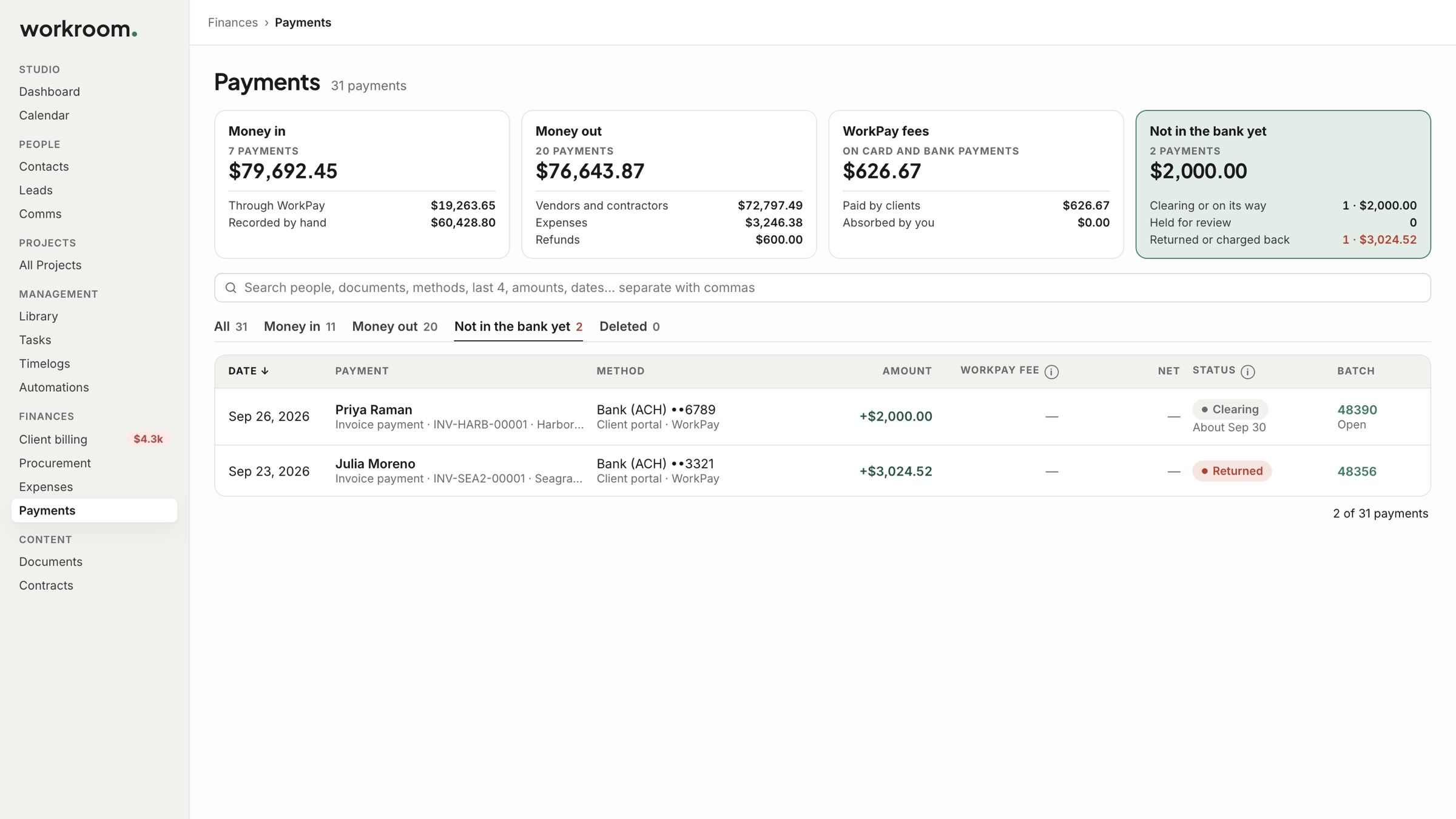Switch to the All payments tab
The height and width of the screenshot is (819, 1456).
tap(231, 326)
